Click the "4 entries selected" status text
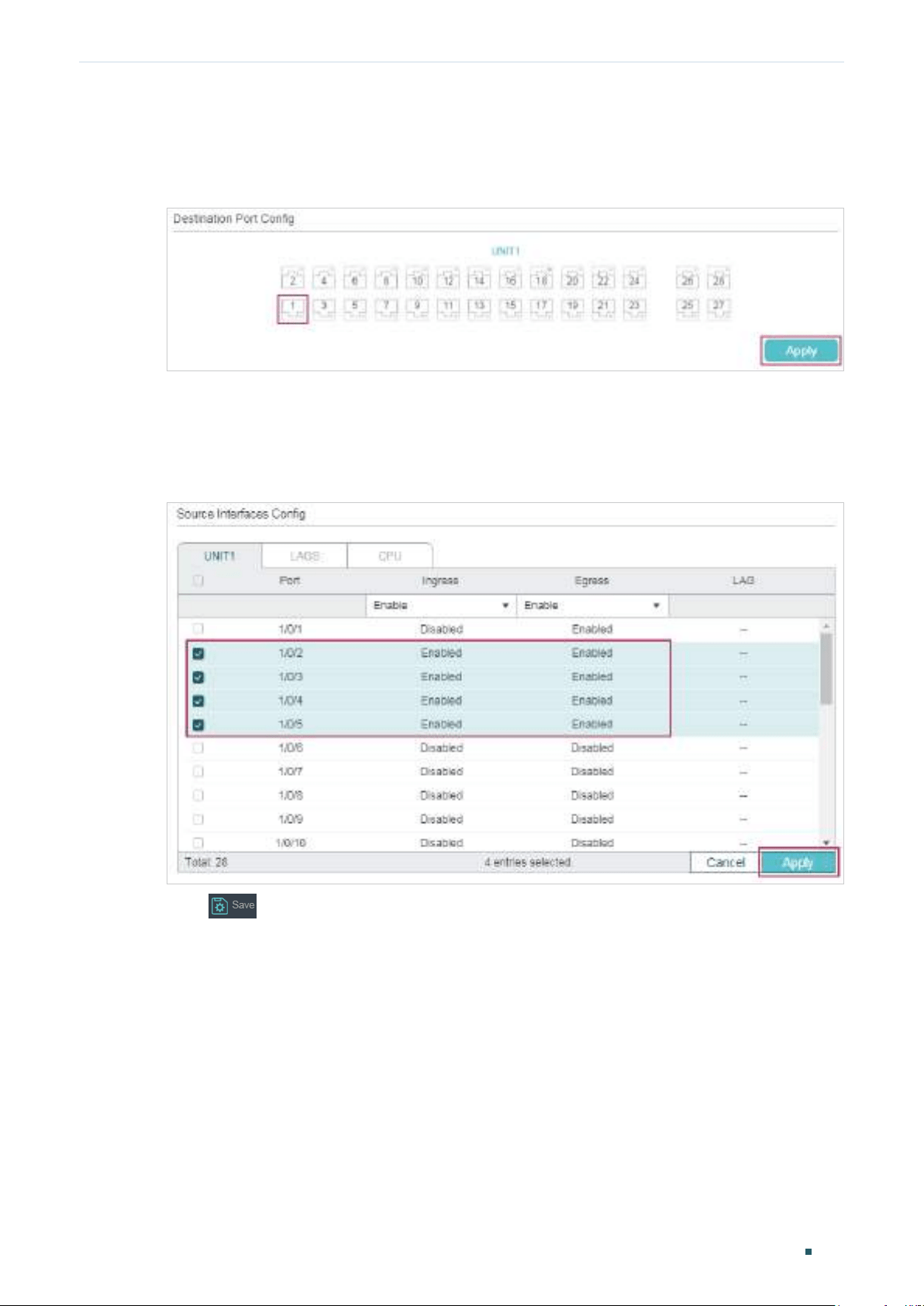924x1306 pixels. (x=528, y=863)
